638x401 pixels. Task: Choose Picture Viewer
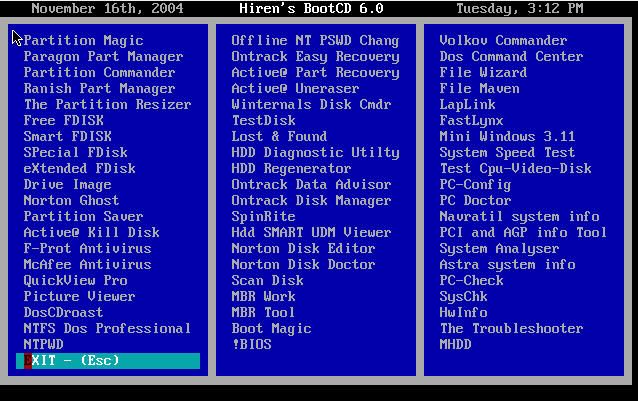[x=79, y=296]
